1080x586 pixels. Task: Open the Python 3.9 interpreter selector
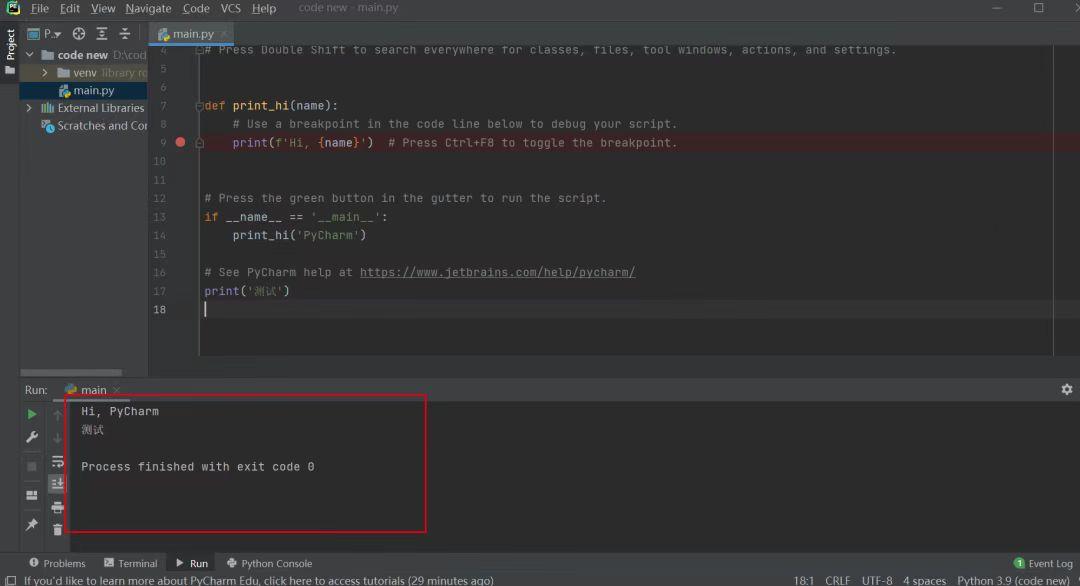click(1012, 580)
